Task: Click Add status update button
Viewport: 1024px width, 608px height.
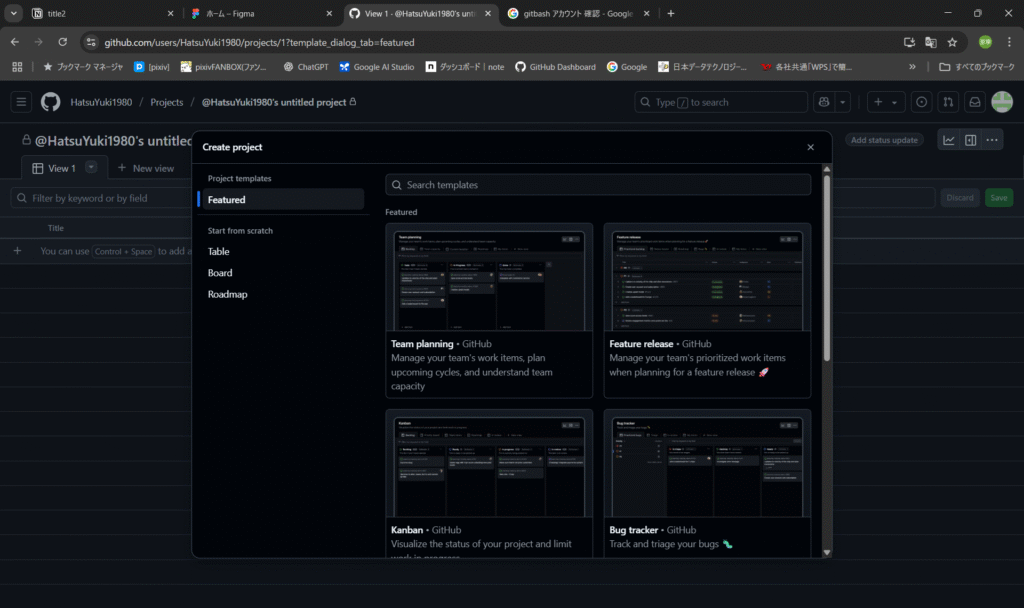Action: (x=884, y=140)
